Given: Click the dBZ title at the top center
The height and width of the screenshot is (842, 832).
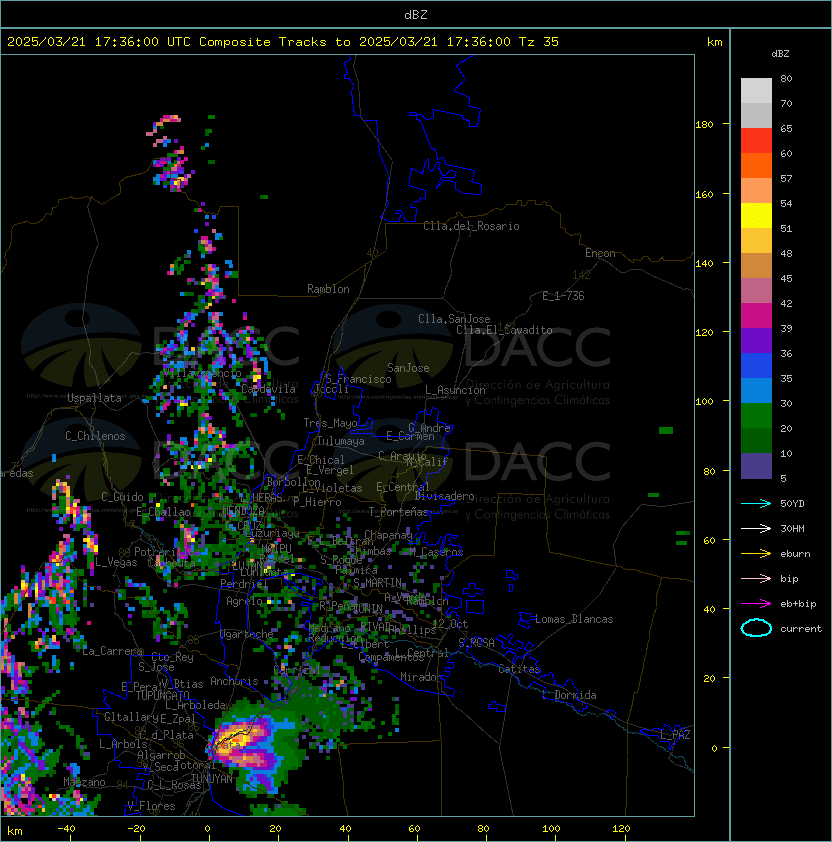Looking at the screenshot, I should coord(416,15).
